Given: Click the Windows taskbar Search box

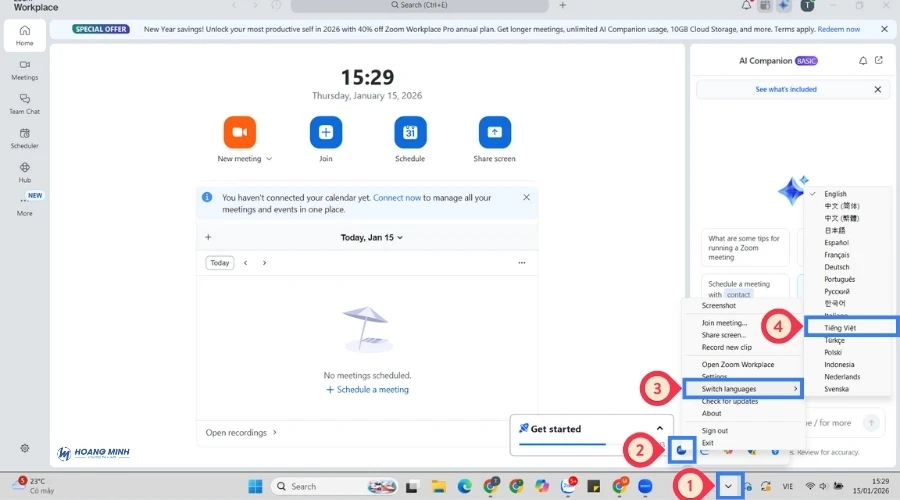Looking at the screenshot, I should [x=334, y=487].
